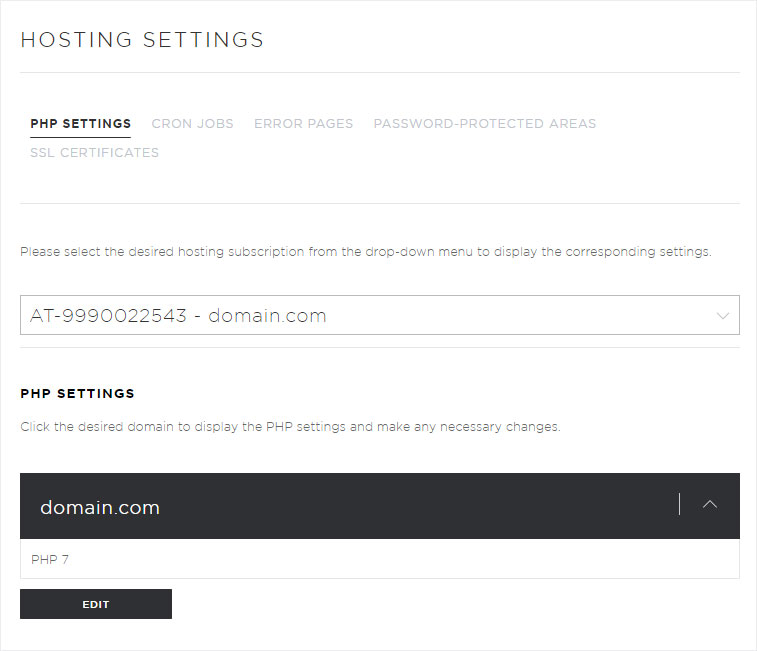757x651 pixels.
Task: Click the down arrow of the subscription dropdown
Action: (x=722, y=316)
